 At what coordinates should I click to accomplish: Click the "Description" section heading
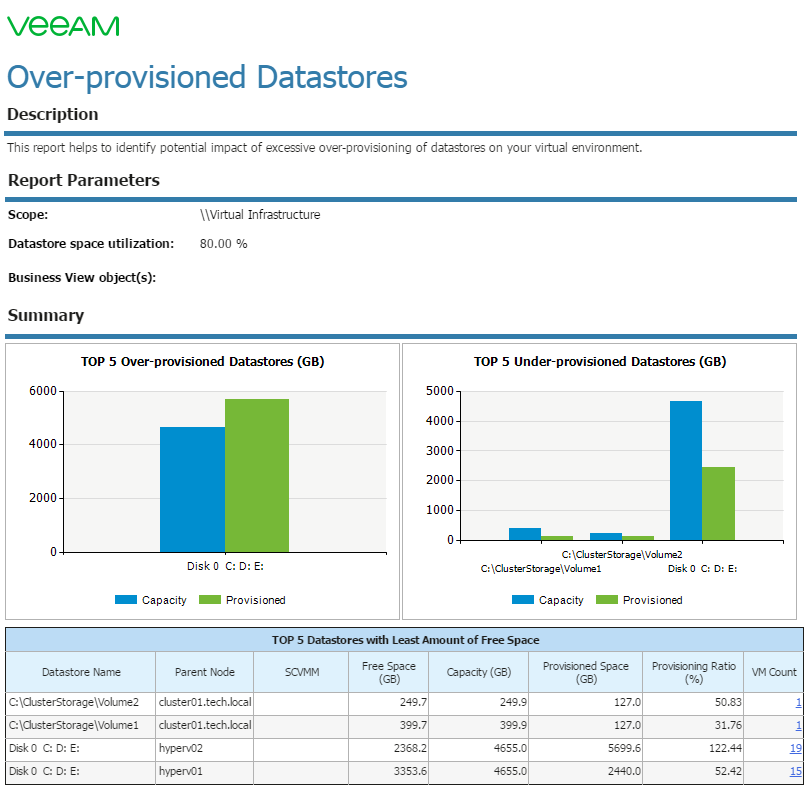coord(53,114)
